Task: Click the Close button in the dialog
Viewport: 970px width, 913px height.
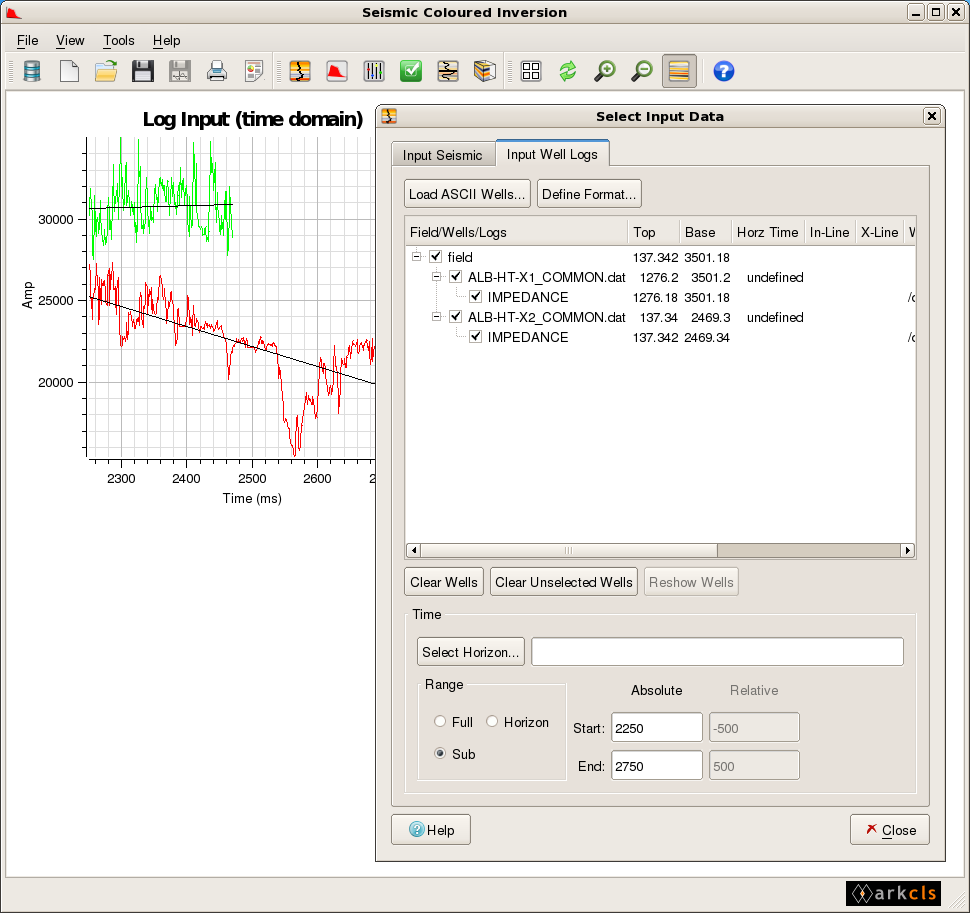Action: [x=890, y=829]
